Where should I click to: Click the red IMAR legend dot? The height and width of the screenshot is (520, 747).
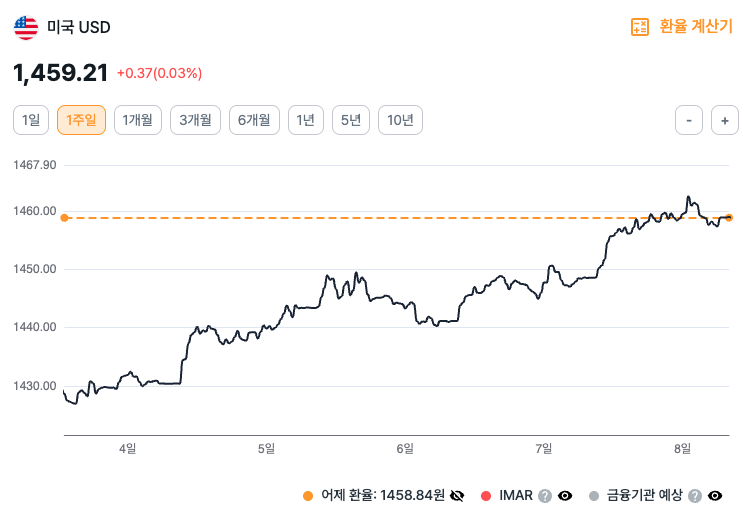click(x=486, y=495)
